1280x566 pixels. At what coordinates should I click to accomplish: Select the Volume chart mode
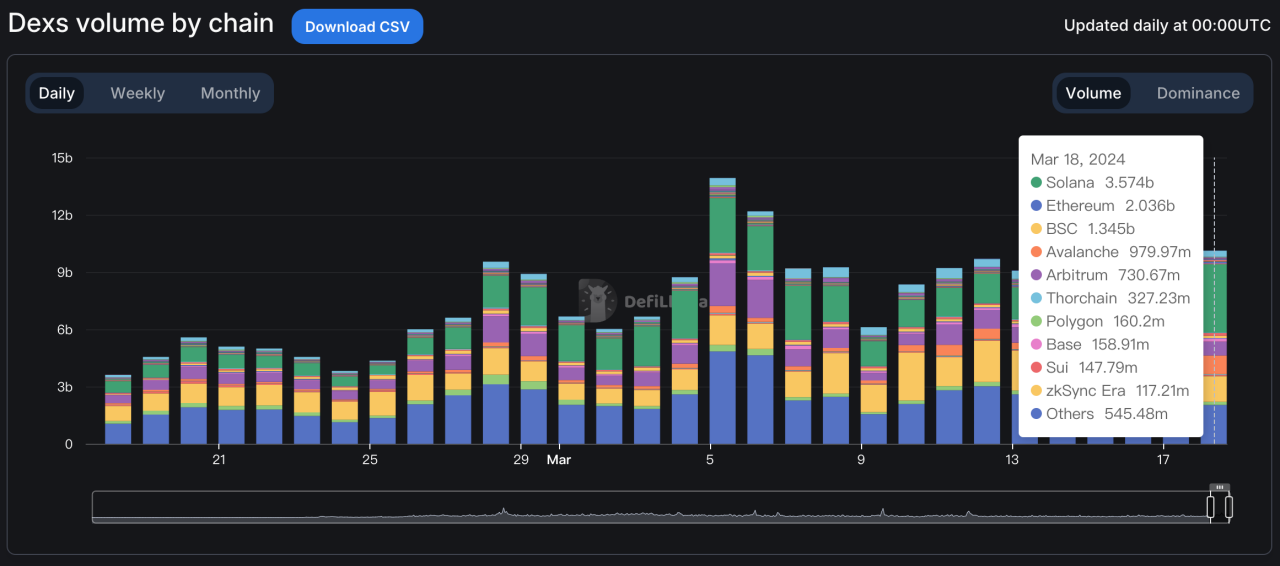[x=1093, y=93]
